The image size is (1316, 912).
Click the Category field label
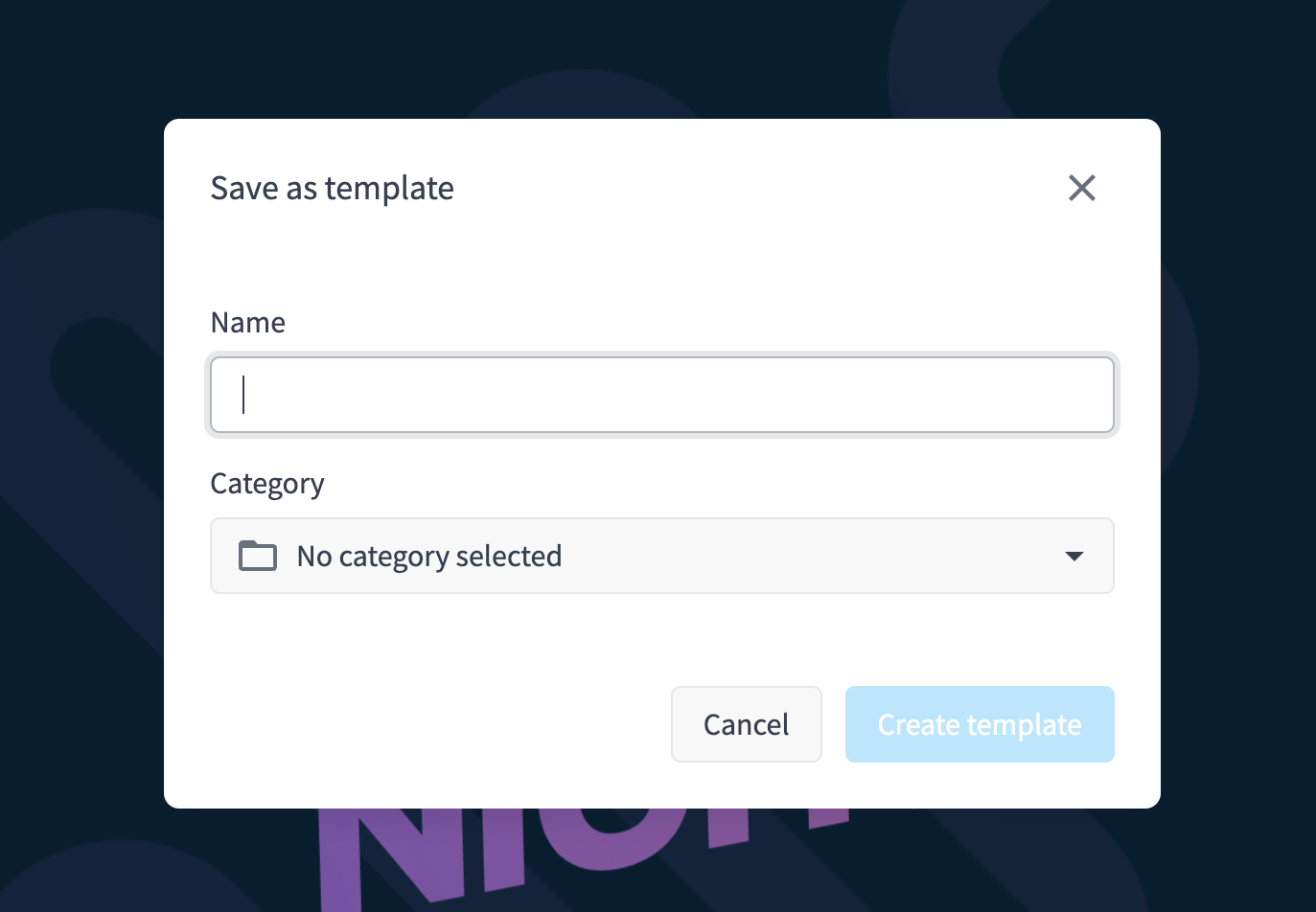click(267, 484)
